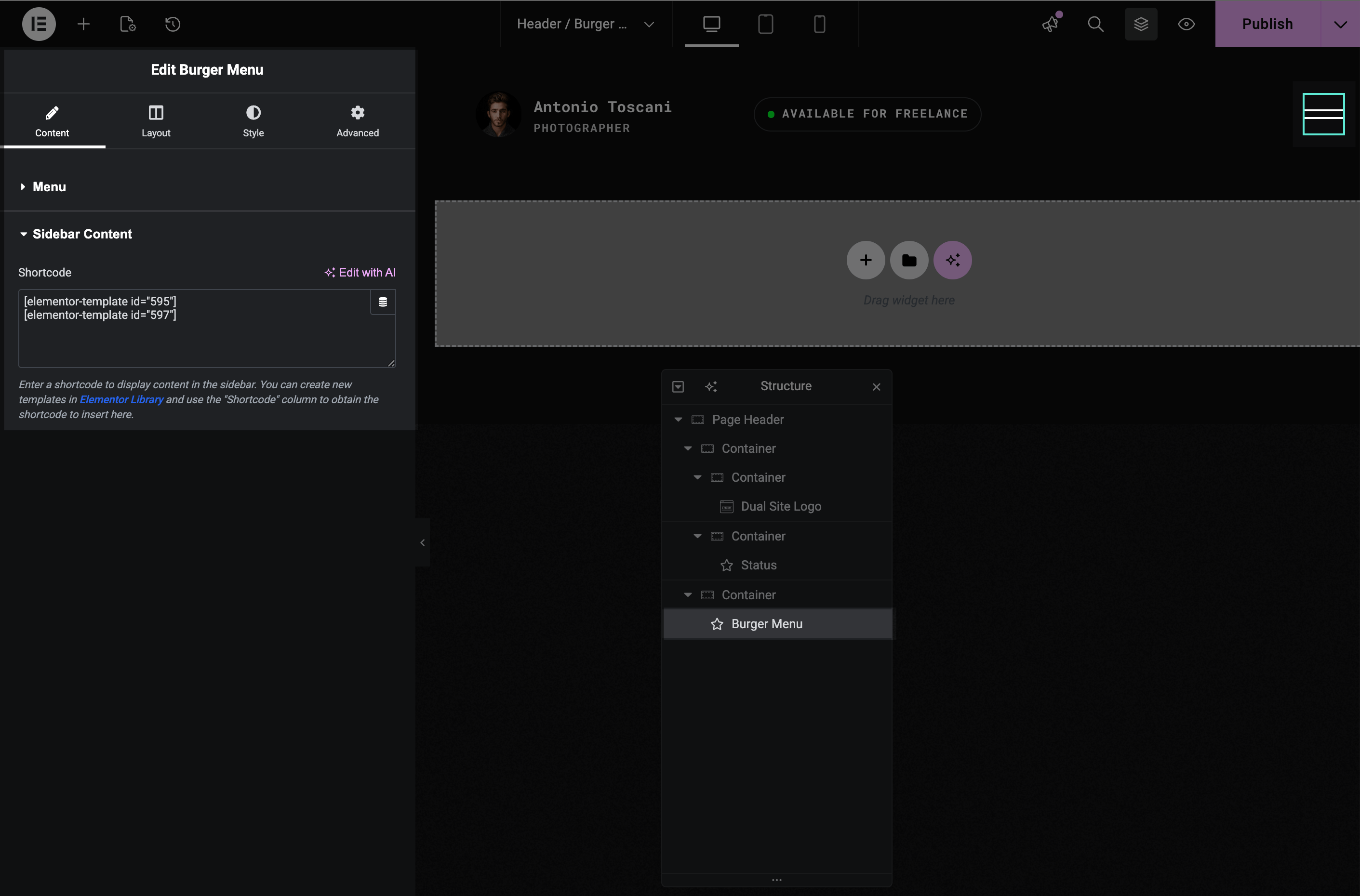Collapse the Page Header tree item
The image size is (1360, 896).
point(678,420)
